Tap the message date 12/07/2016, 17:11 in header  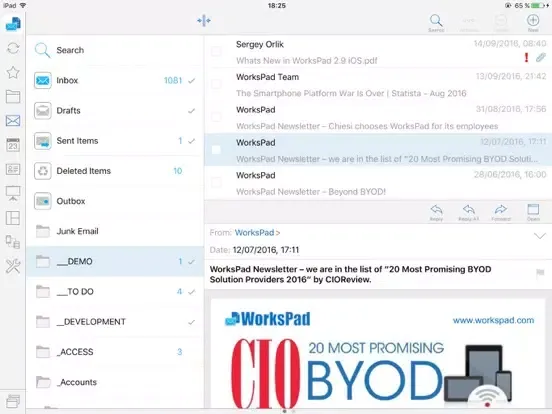click(266, 250)
